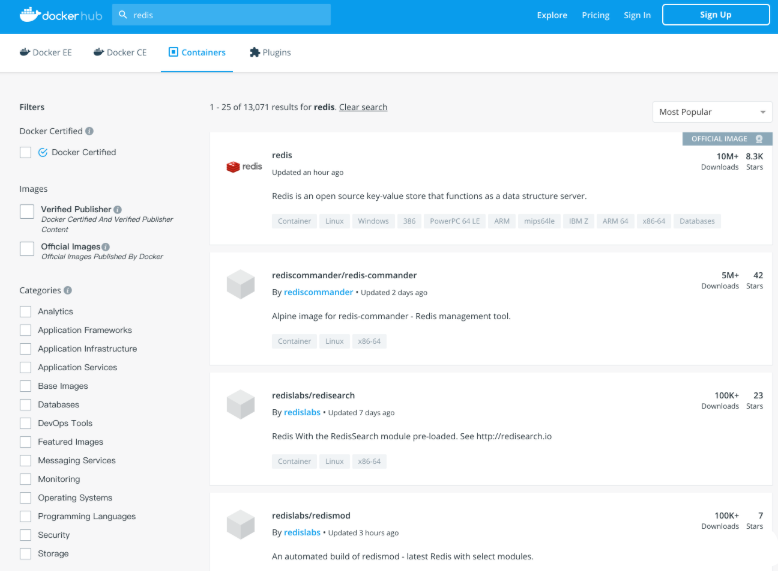Toggle the Storage category checkbox
Viewport: 778px width, 571px height.
pyautogui.click(x=25, y=554)
